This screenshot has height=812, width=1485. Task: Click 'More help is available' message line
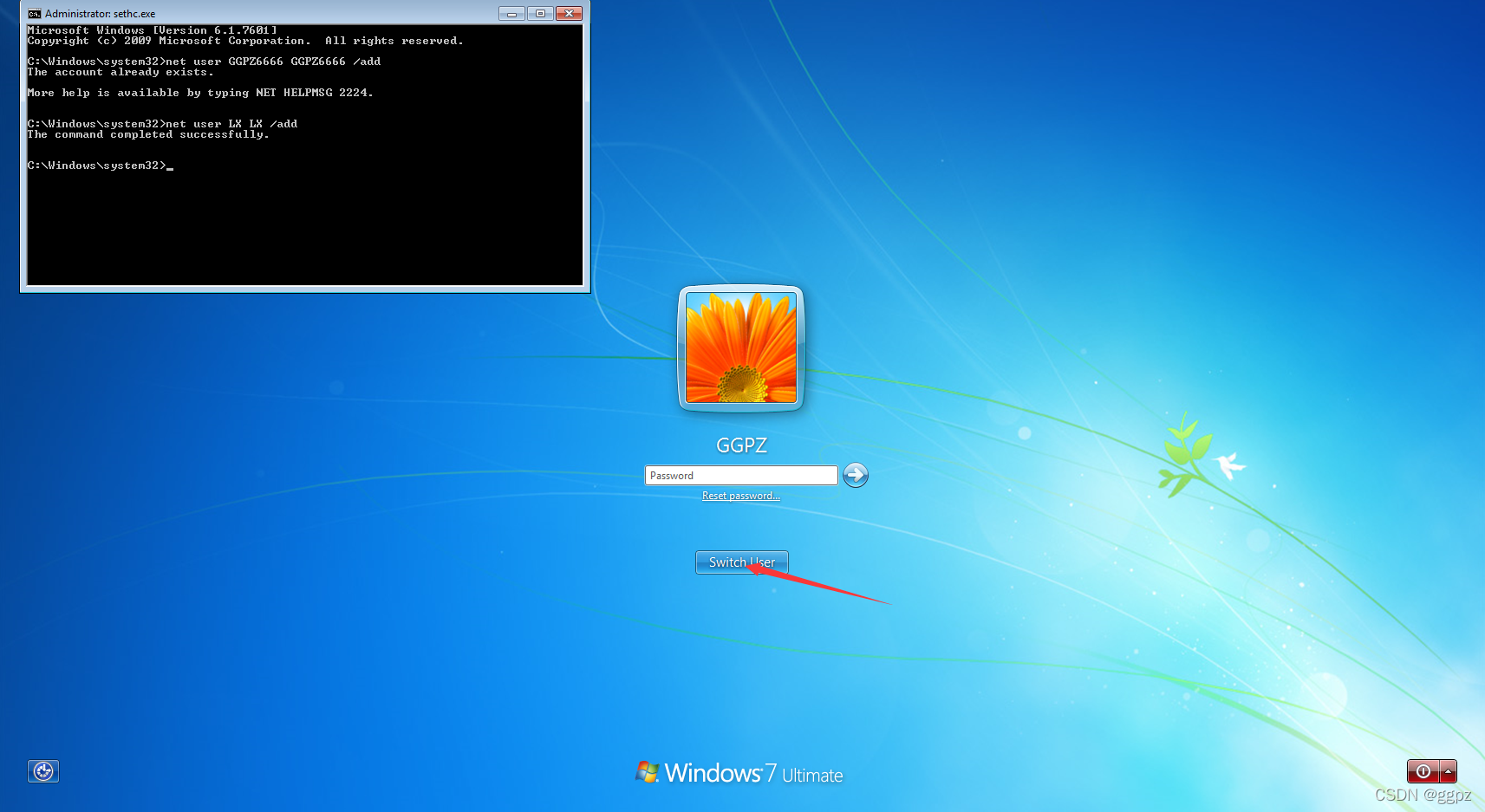[200, 93]
